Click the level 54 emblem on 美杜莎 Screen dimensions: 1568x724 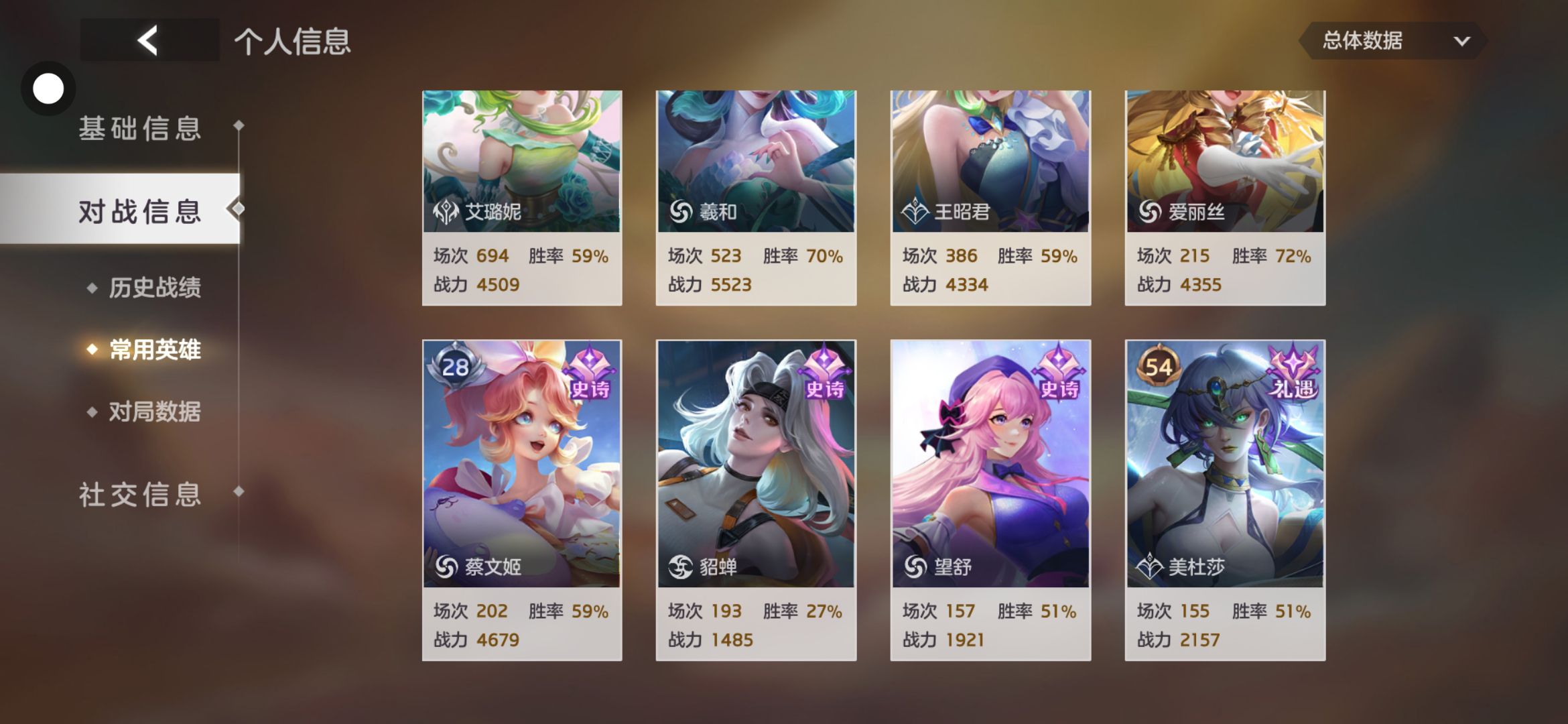[x=1159, y=366]
